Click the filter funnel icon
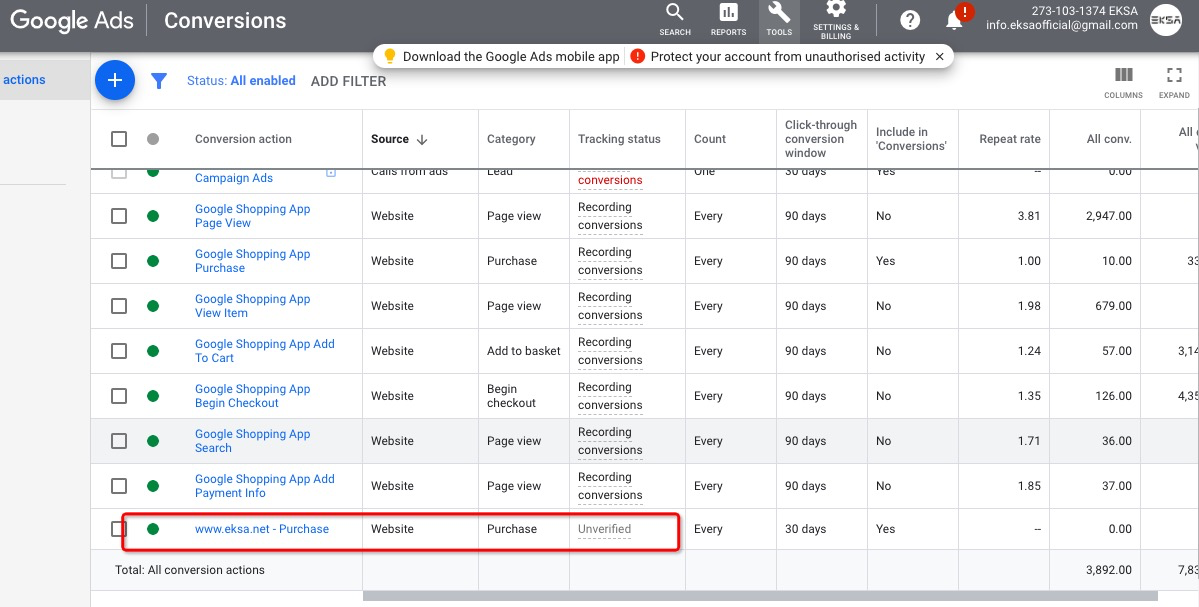The width and height of the screenshot is (1199, 607). point(159,80)
